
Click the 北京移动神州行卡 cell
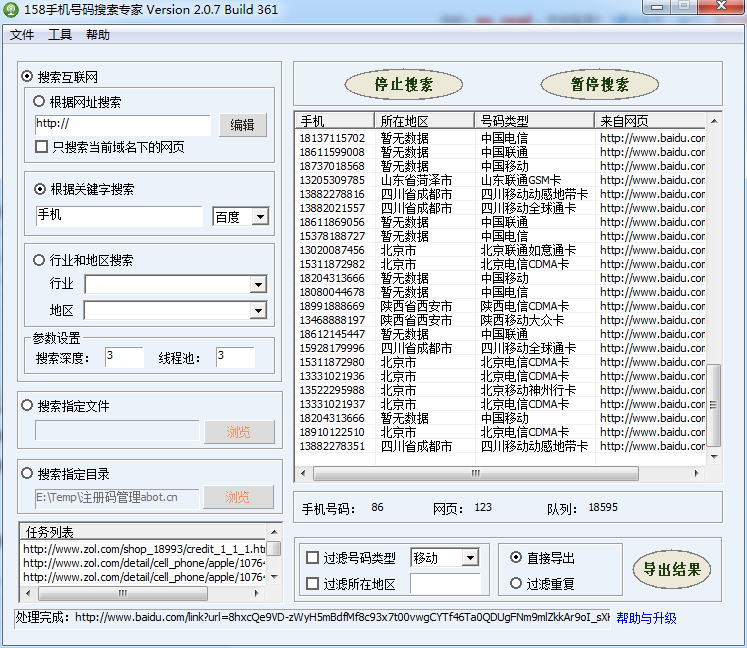point(528,390)
